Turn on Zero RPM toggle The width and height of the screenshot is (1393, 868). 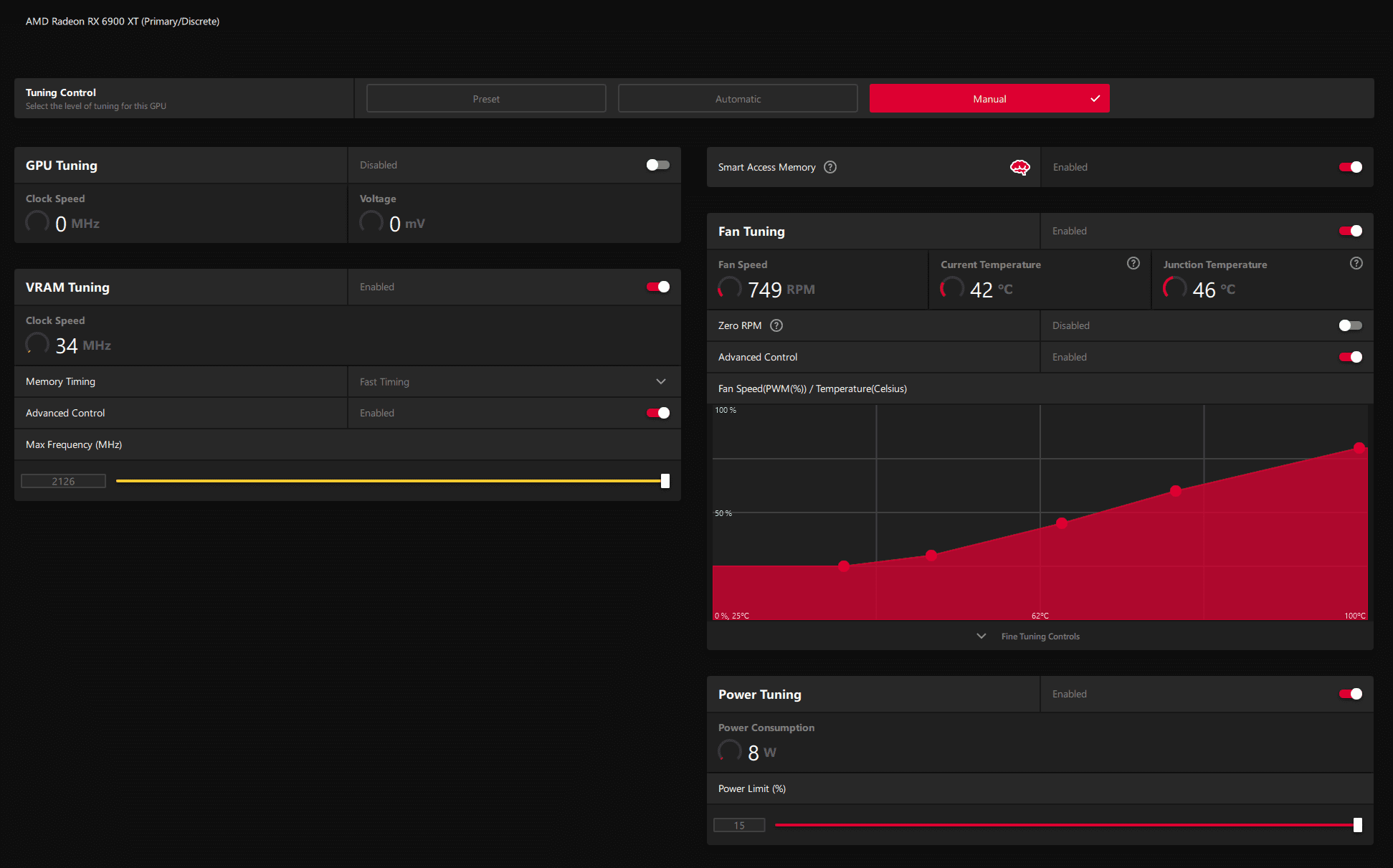[x=1350, y=325]
